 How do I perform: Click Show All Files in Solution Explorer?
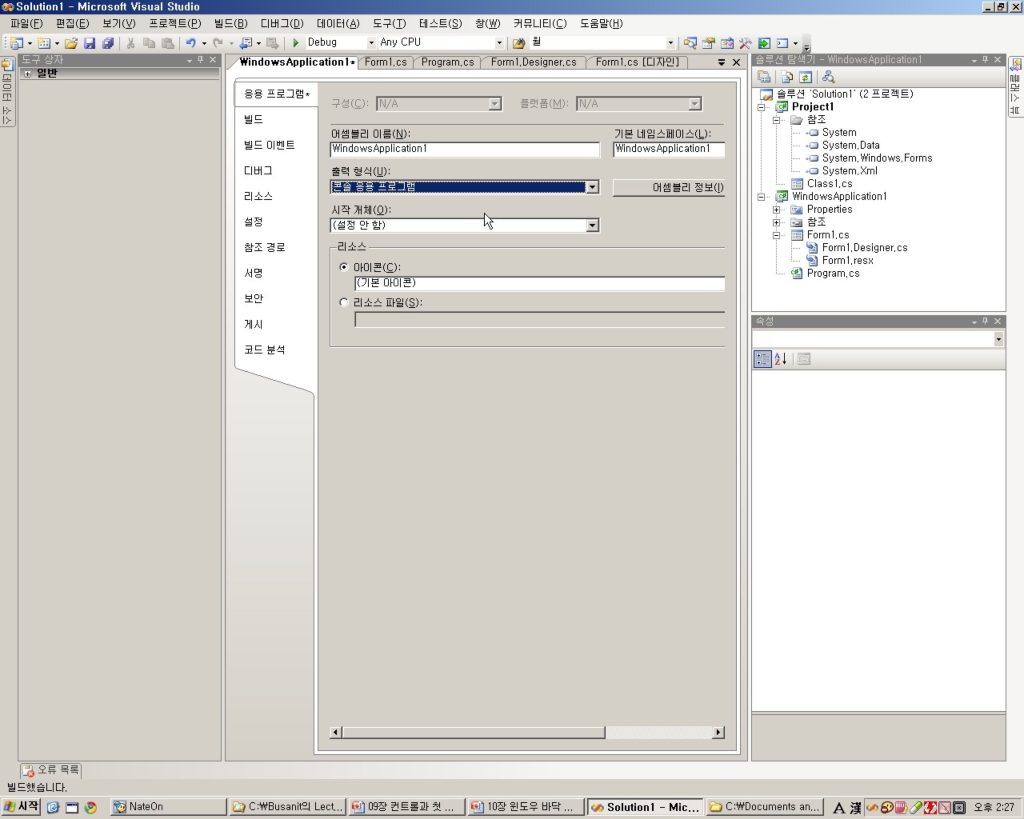(788, 77)
